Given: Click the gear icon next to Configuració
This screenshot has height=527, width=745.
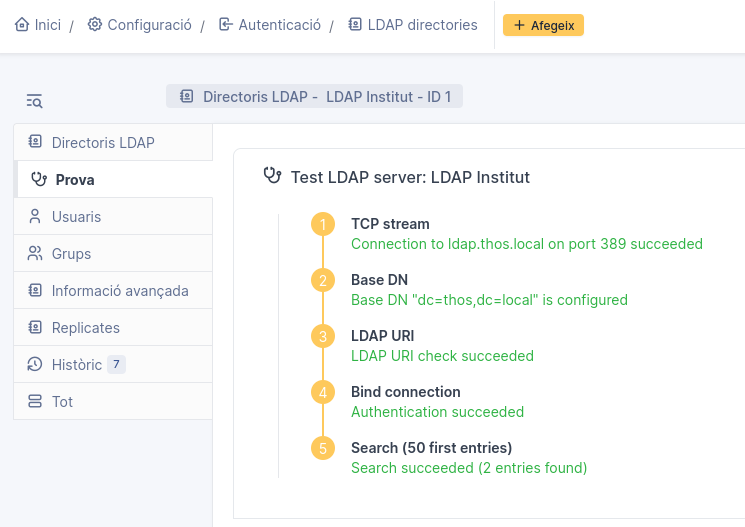Looking at the screenshot, I should point(95,24).
